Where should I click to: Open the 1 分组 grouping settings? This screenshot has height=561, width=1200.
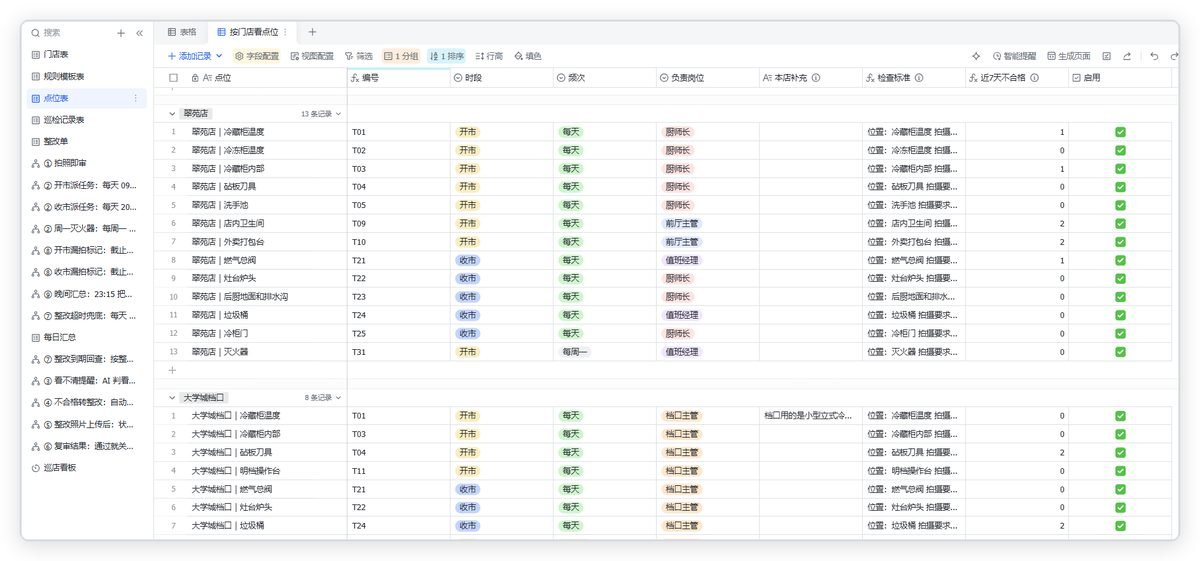point(402,56)
